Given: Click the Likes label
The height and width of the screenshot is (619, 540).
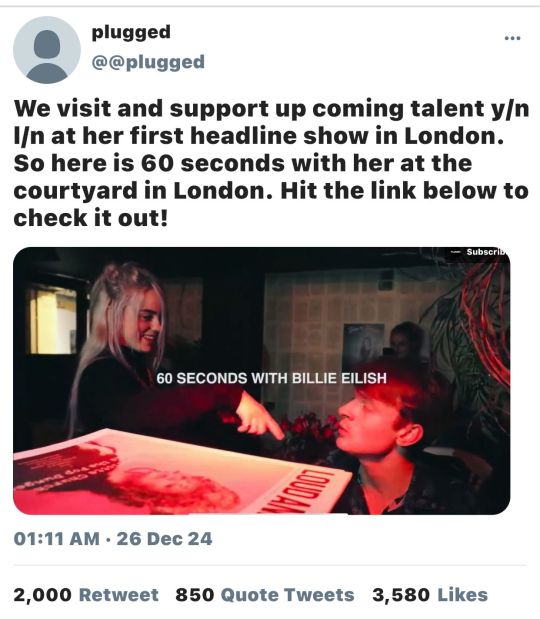Looking at the screenshot, I should [463, 595].
